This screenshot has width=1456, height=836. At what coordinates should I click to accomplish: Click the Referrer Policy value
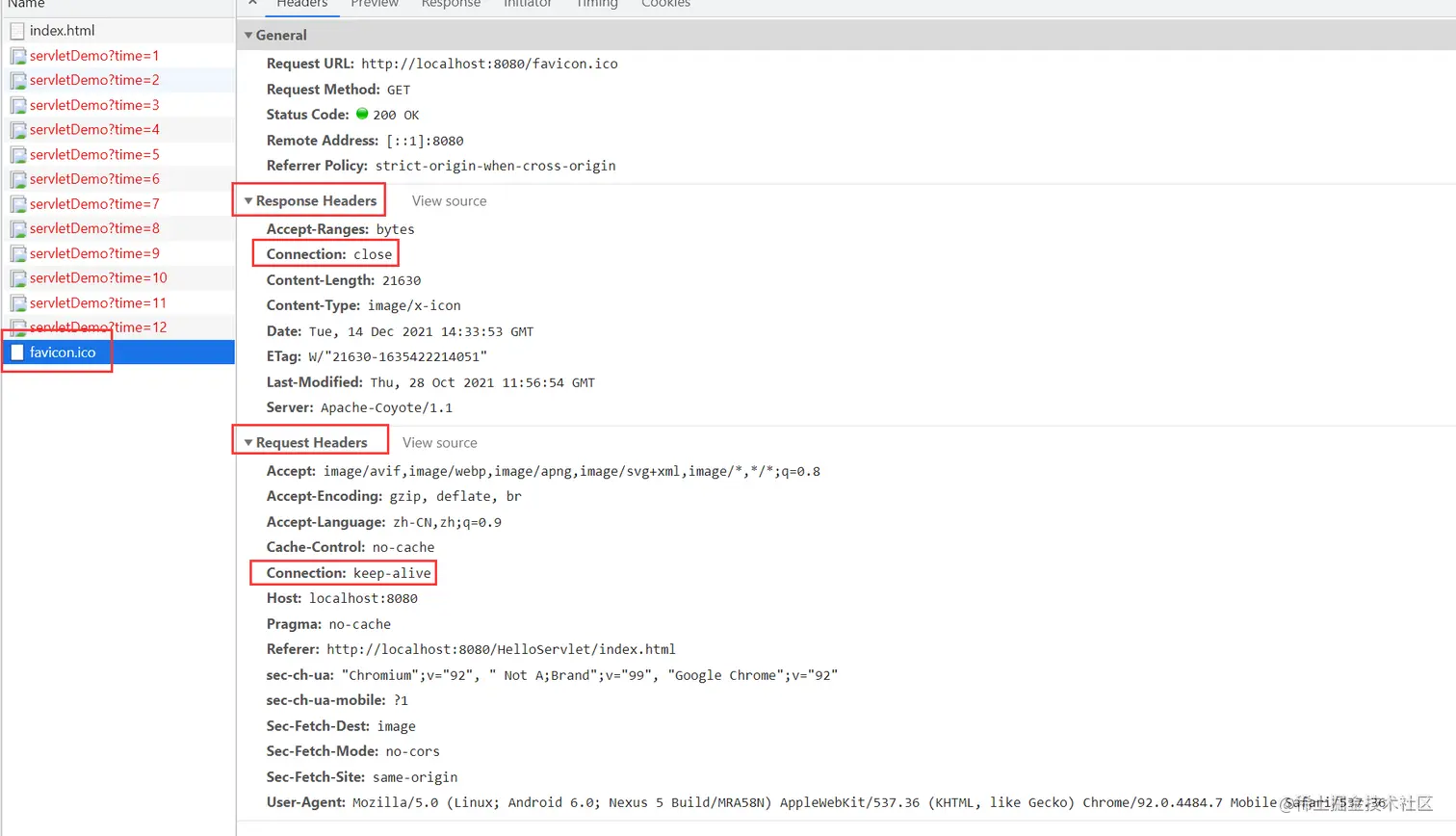(x=495, y=166)
